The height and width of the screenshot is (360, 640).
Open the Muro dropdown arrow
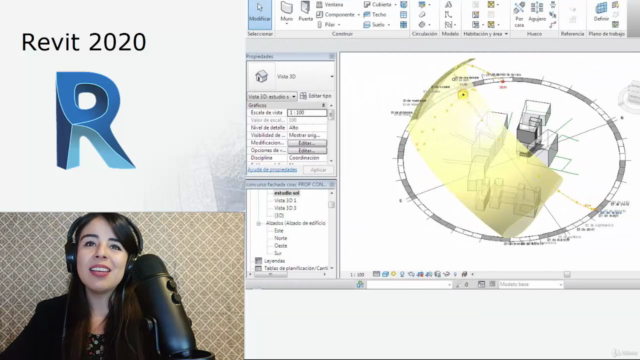(287, 24)
